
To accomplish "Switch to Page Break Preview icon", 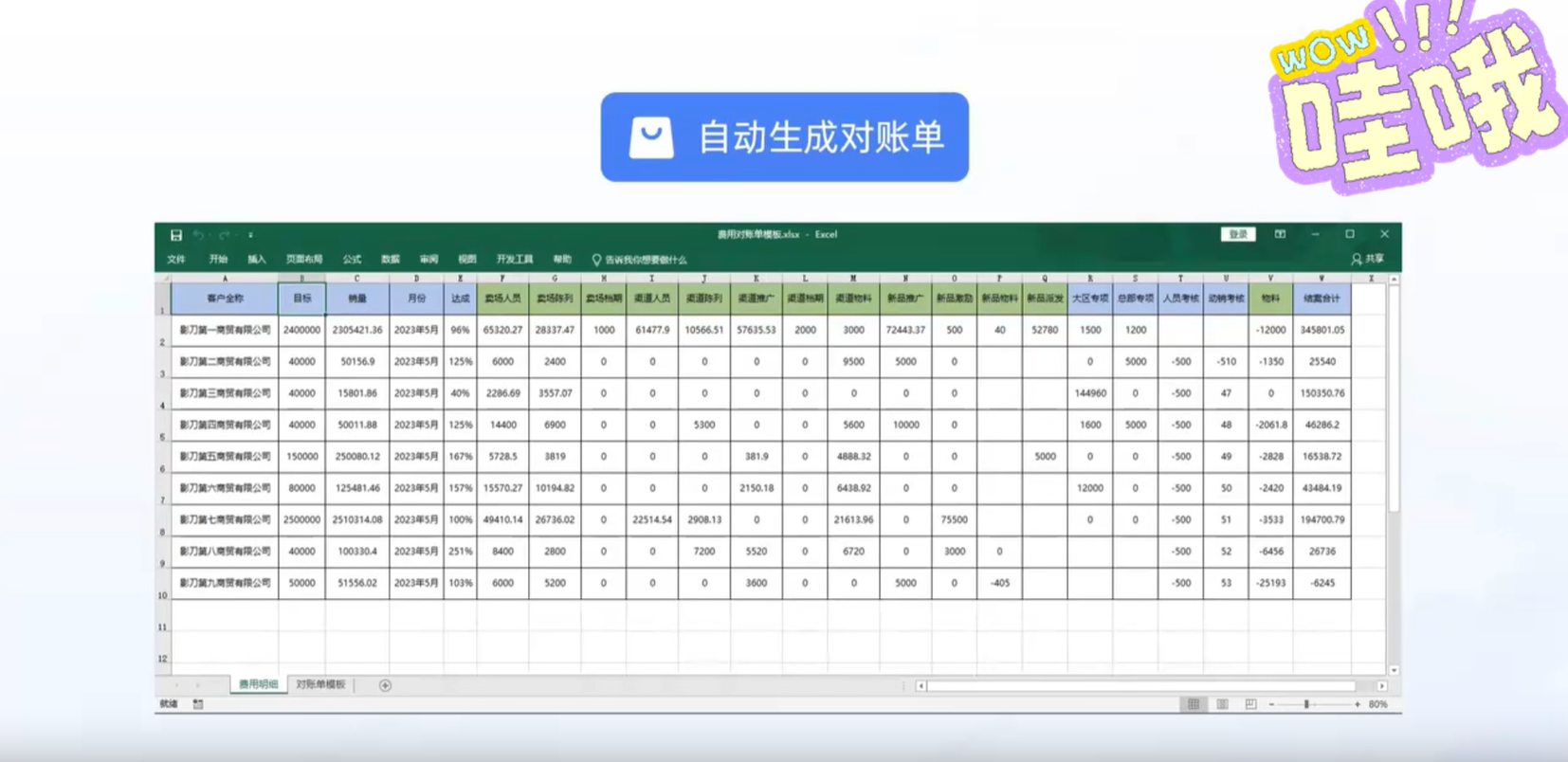I will (1250, 704).
